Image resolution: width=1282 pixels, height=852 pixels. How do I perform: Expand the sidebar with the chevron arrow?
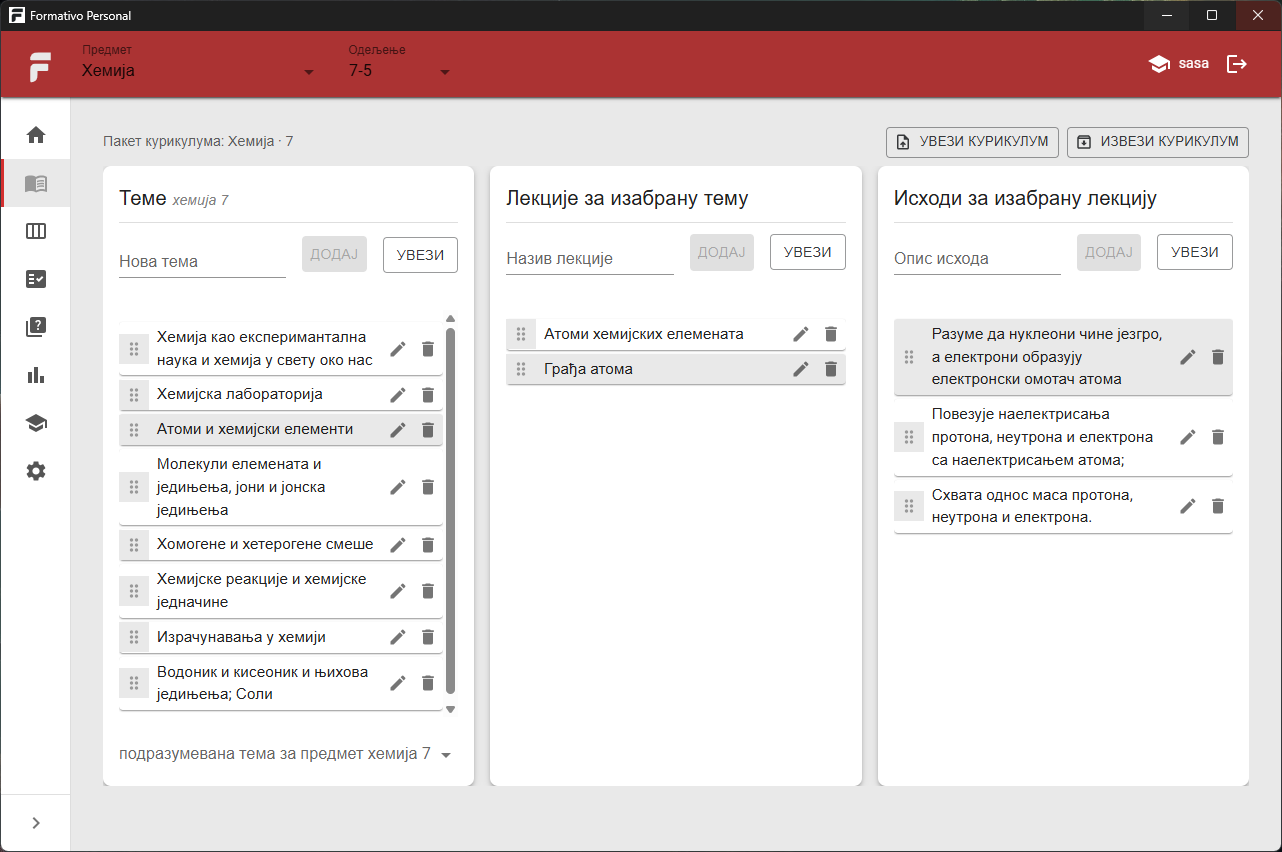[x=36, y=823]
